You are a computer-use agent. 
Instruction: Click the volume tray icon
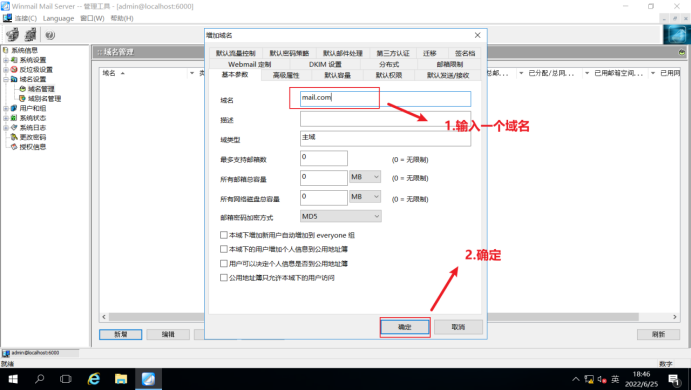(x=602, y=379)
